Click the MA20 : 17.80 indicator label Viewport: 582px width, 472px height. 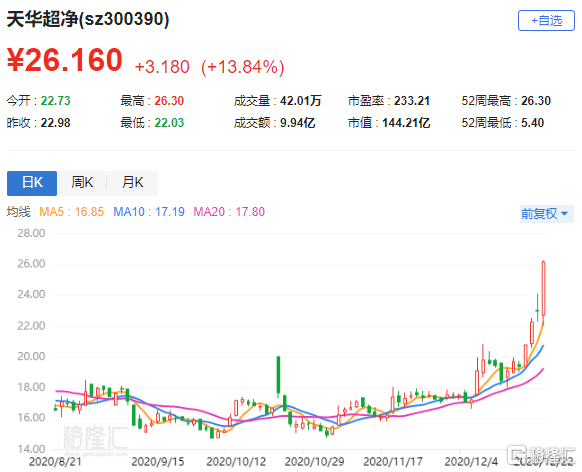click(x=229, y=212)
